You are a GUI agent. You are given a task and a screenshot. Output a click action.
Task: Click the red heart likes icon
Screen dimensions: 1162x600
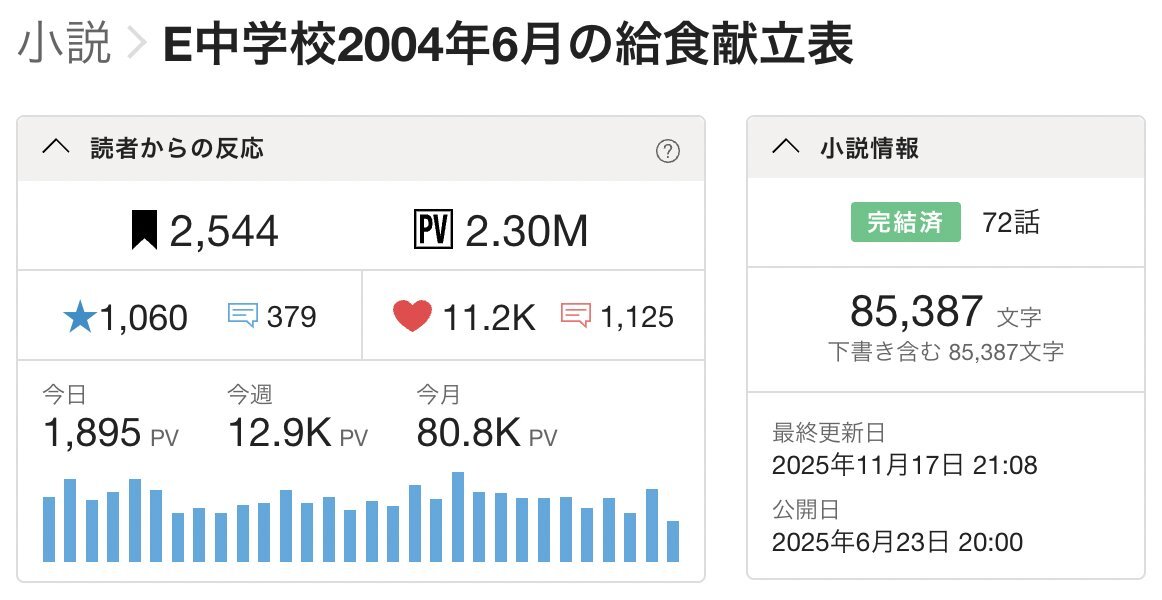point(412,317)
